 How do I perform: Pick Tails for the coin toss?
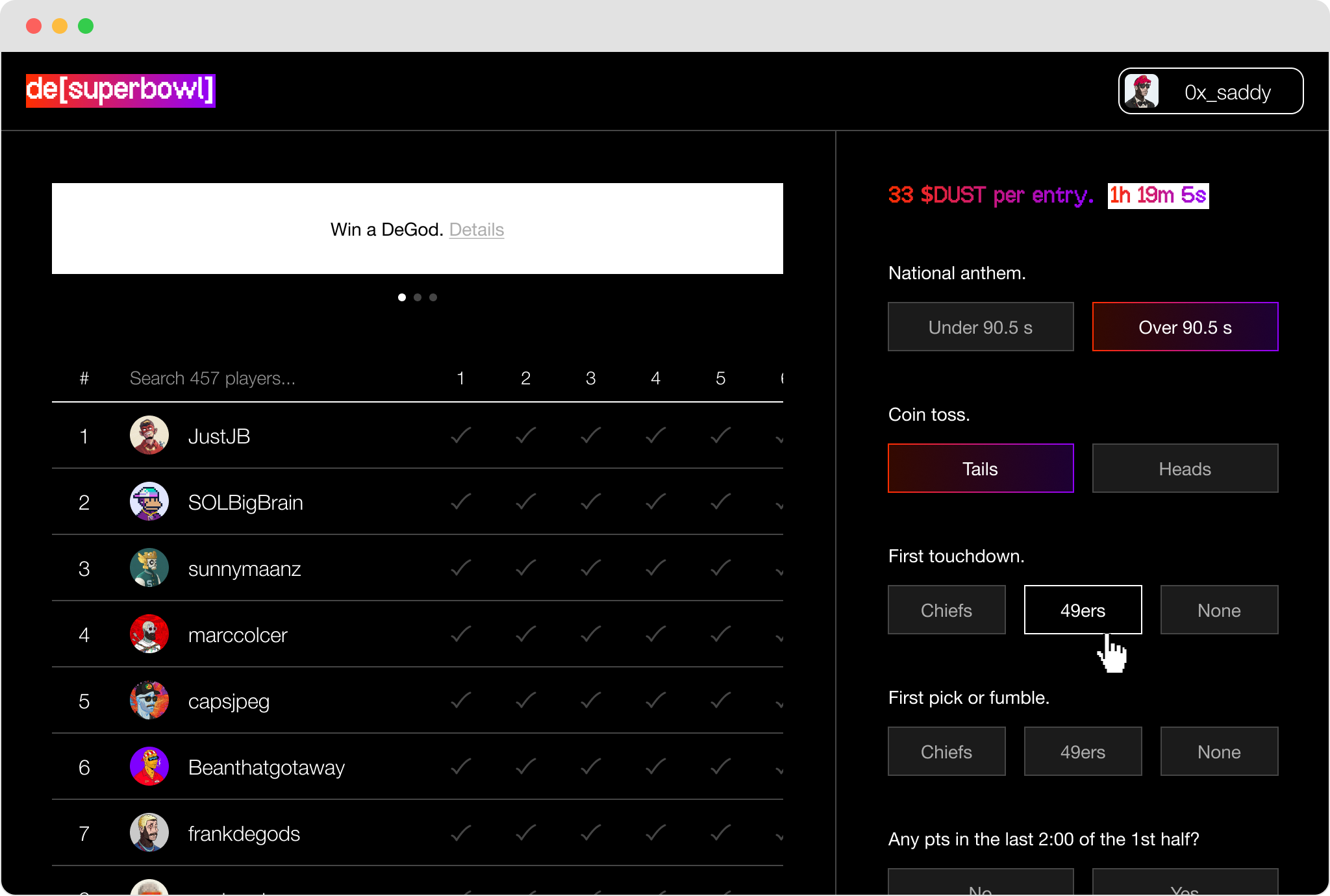(981, 468)
